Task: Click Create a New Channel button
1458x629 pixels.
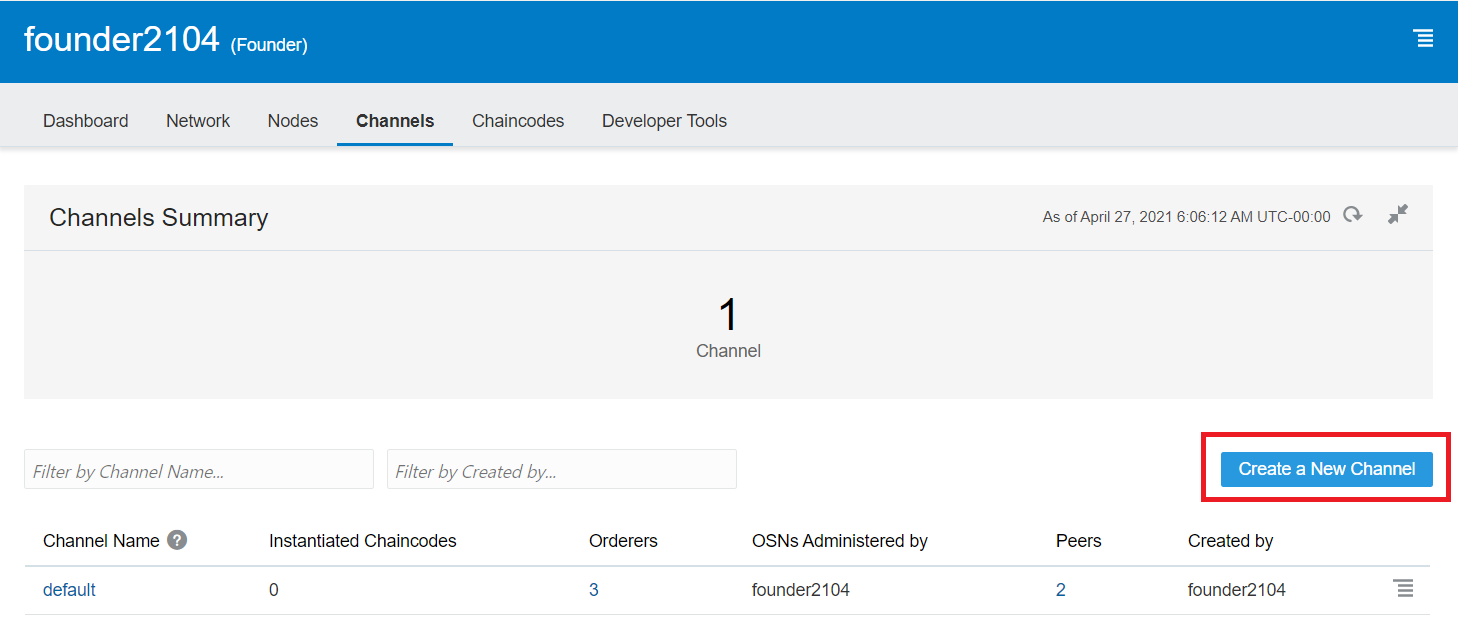Action: pos(1326,469)
